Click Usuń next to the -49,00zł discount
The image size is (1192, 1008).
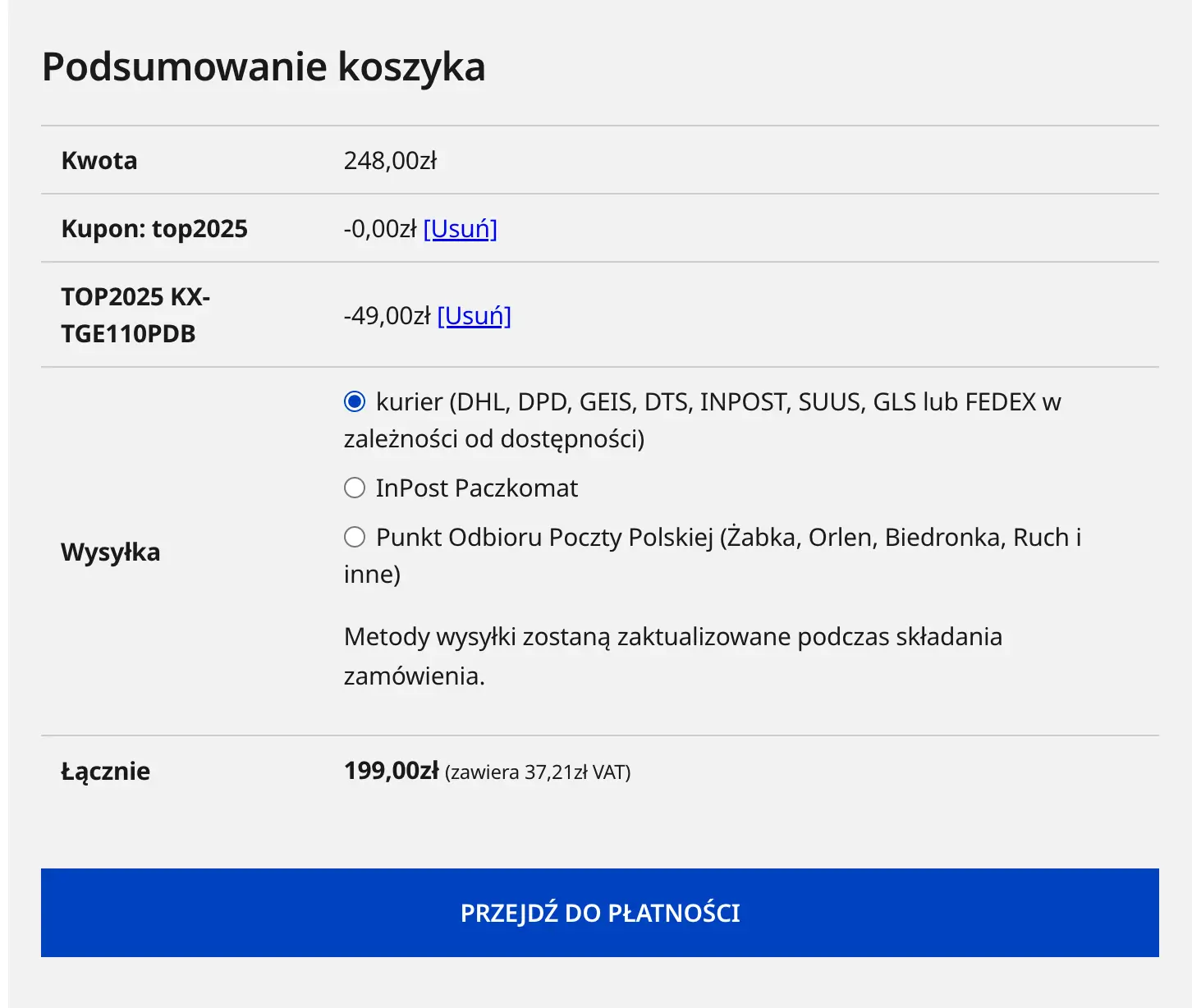pos(474,315)
